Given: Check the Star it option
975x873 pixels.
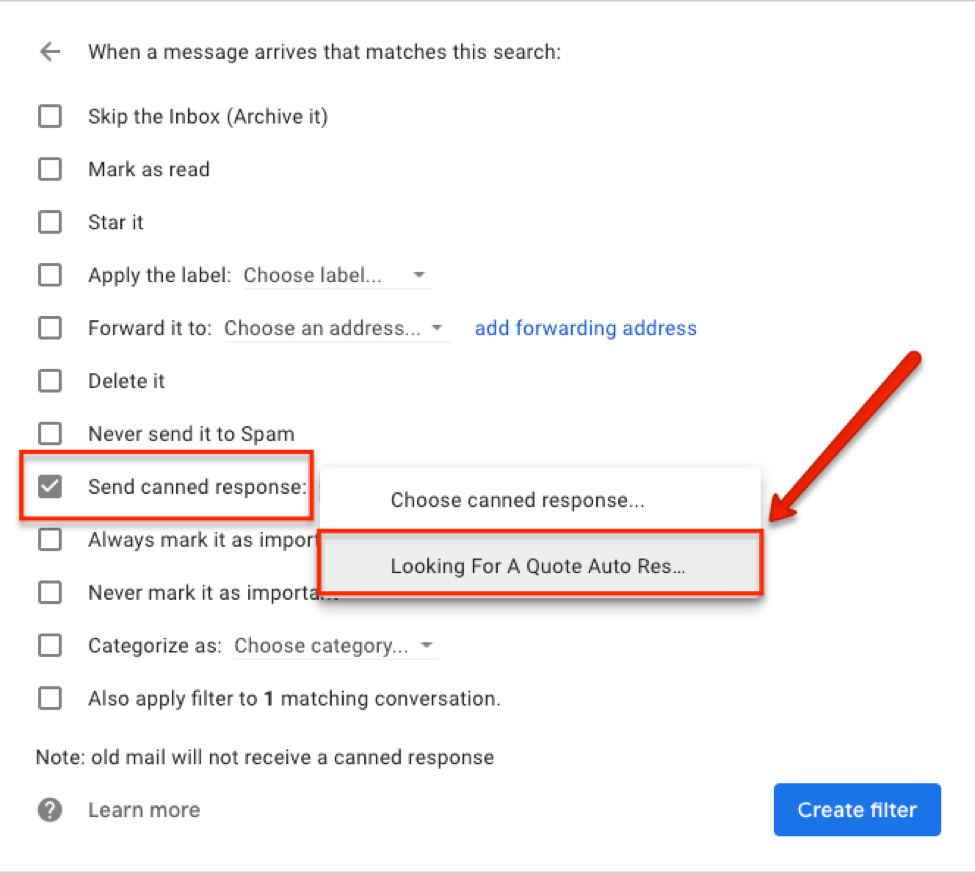Looking at the screenshot, I should tap(50, 222).
